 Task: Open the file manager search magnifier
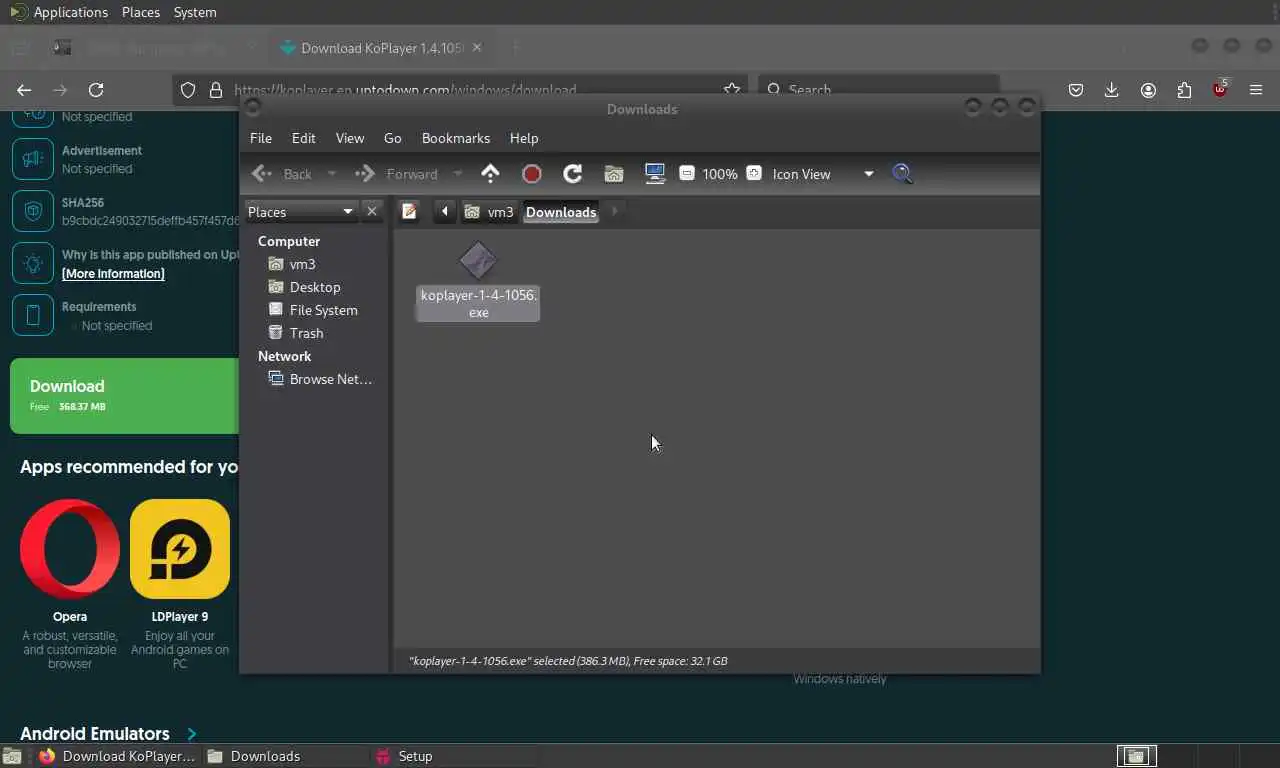(x=902, y=174)
